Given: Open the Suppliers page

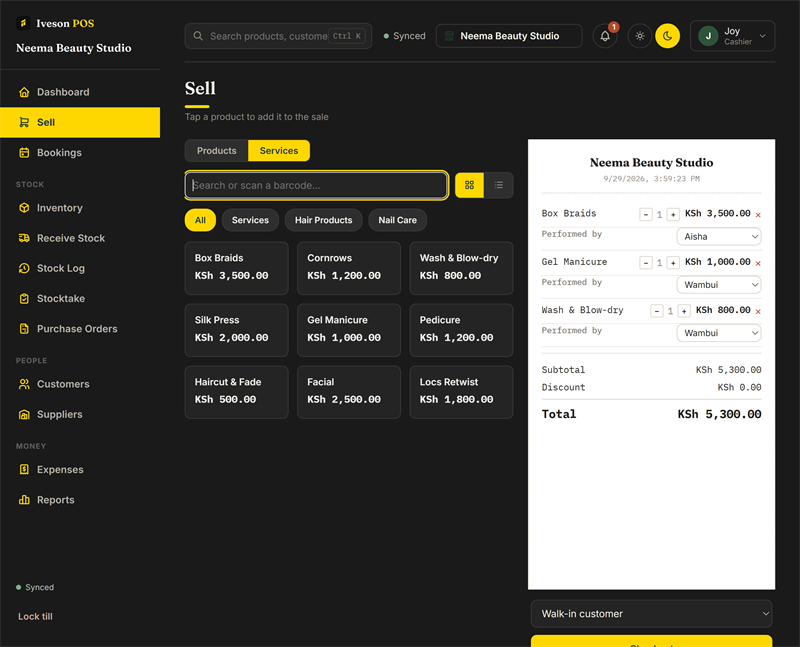Looking at the screenshot, I should [80, 414].
